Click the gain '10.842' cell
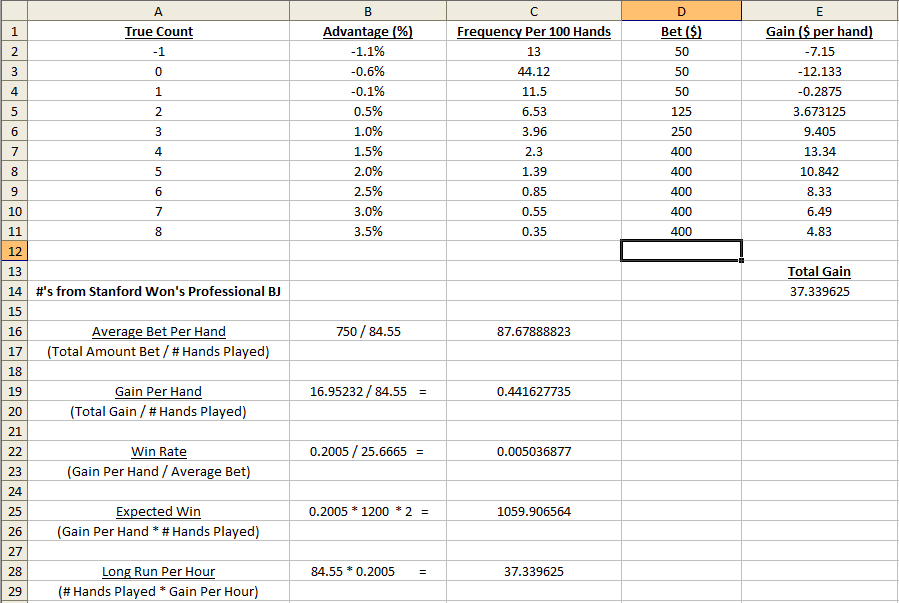Viewport: 899px width, 603px height. tap(819, 171)
